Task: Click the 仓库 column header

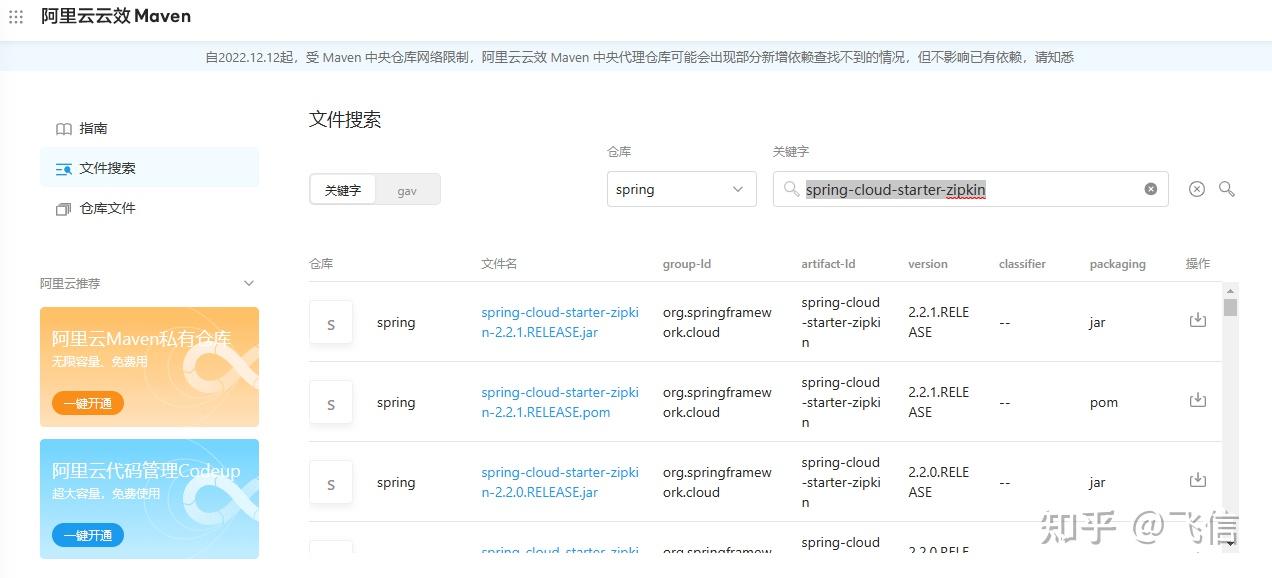Action: tap(321, 264)
